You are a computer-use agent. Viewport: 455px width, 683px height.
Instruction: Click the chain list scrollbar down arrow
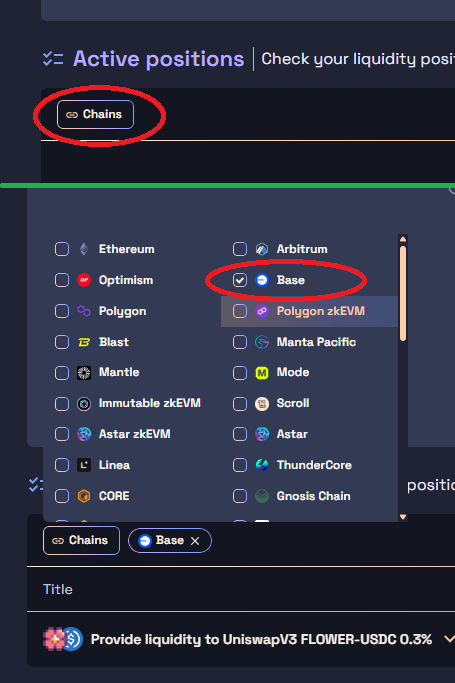(x=403, y=517)
